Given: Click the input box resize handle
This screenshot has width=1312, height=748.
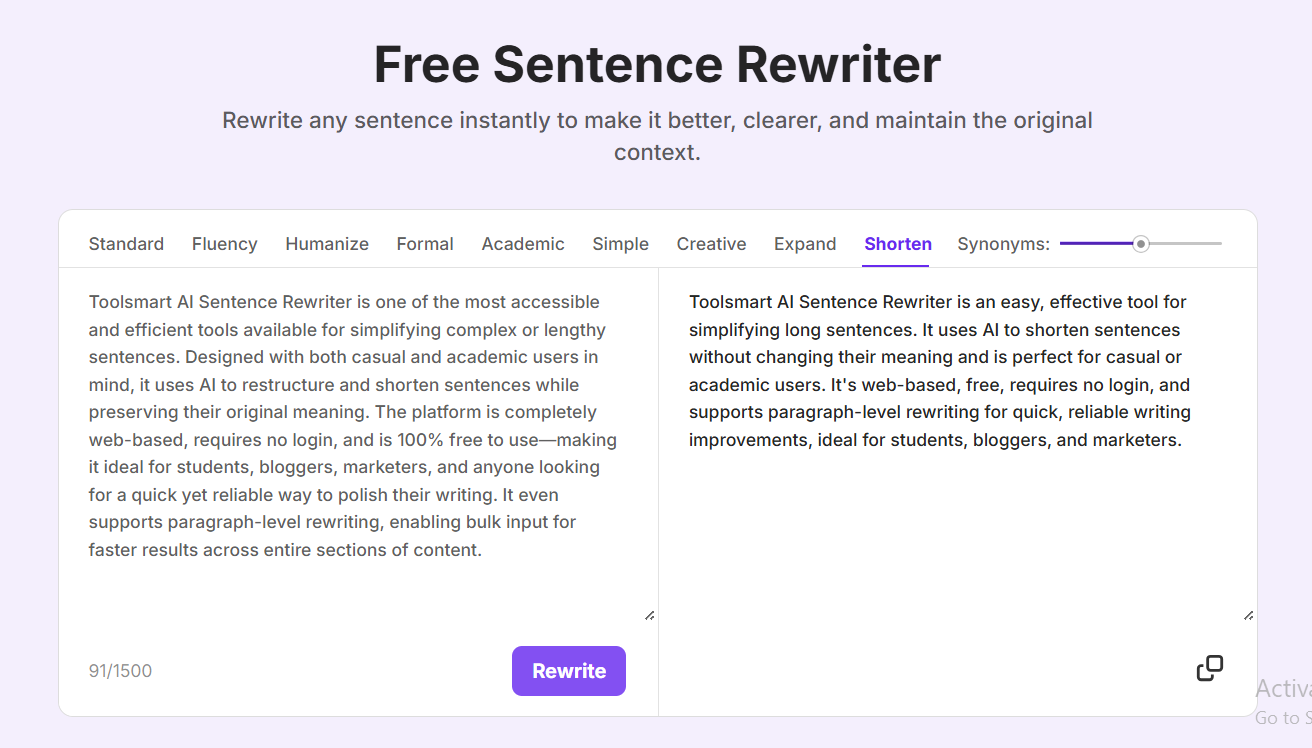Looking at the screenshot, I should 649,615.
